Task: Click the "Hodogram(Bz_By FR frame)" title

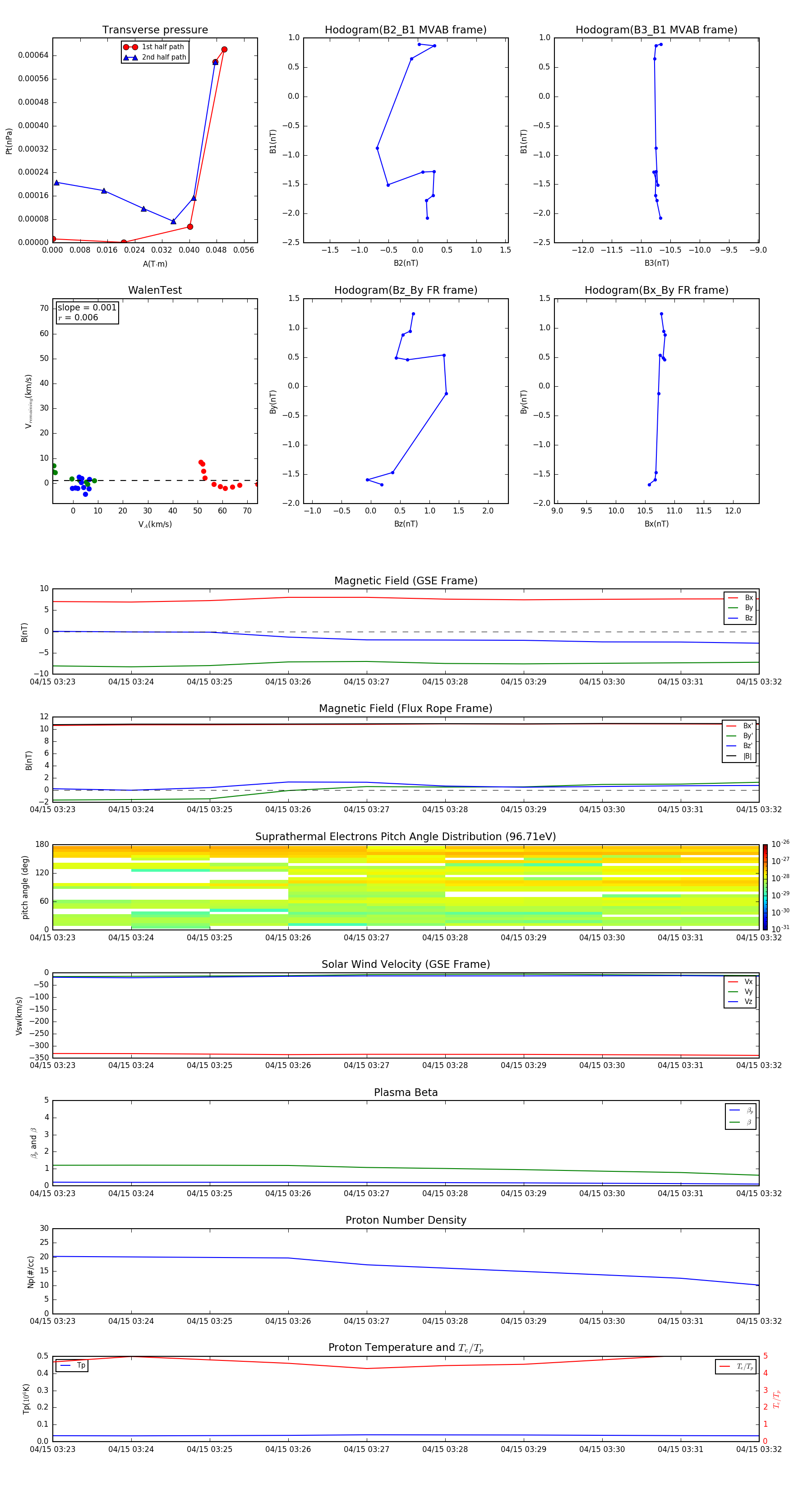Action: [x=406, y=290]
